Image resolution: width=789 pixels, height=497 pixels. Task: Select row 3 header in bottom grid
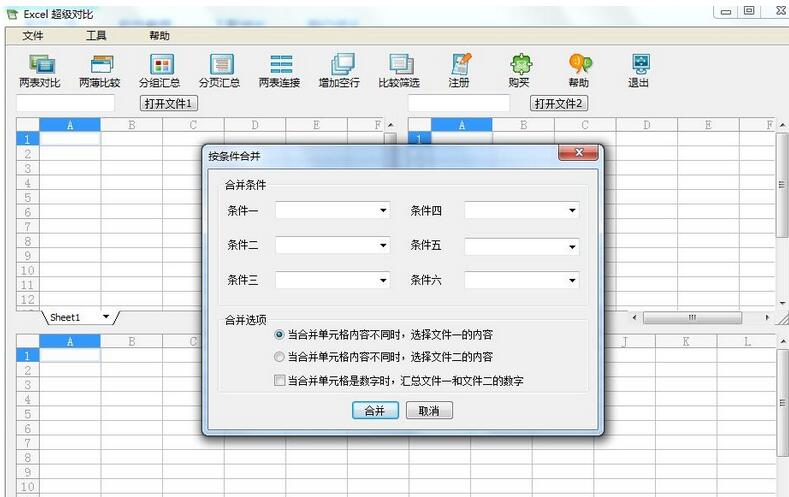coord(28,385)
